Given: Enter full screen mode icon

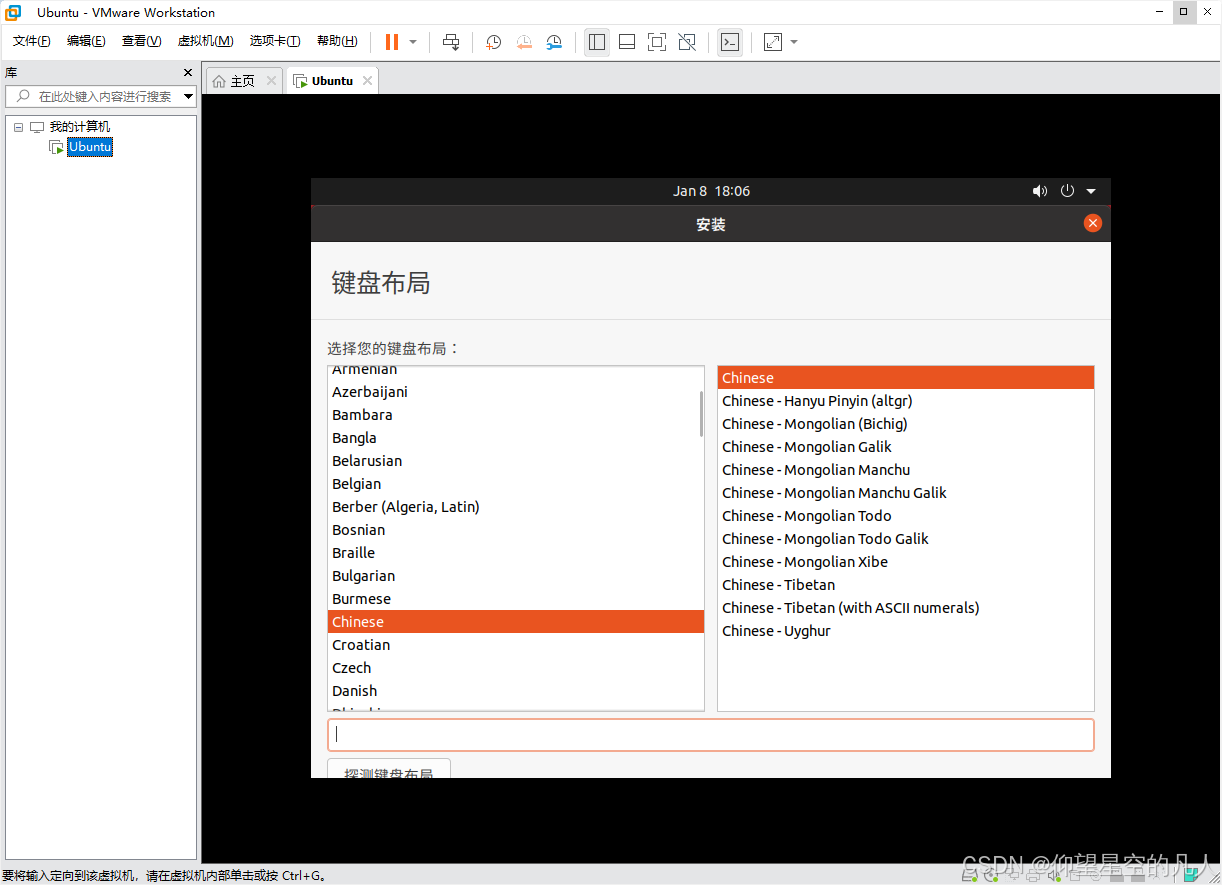Looking at the screenshot, I should click(657, 42).
